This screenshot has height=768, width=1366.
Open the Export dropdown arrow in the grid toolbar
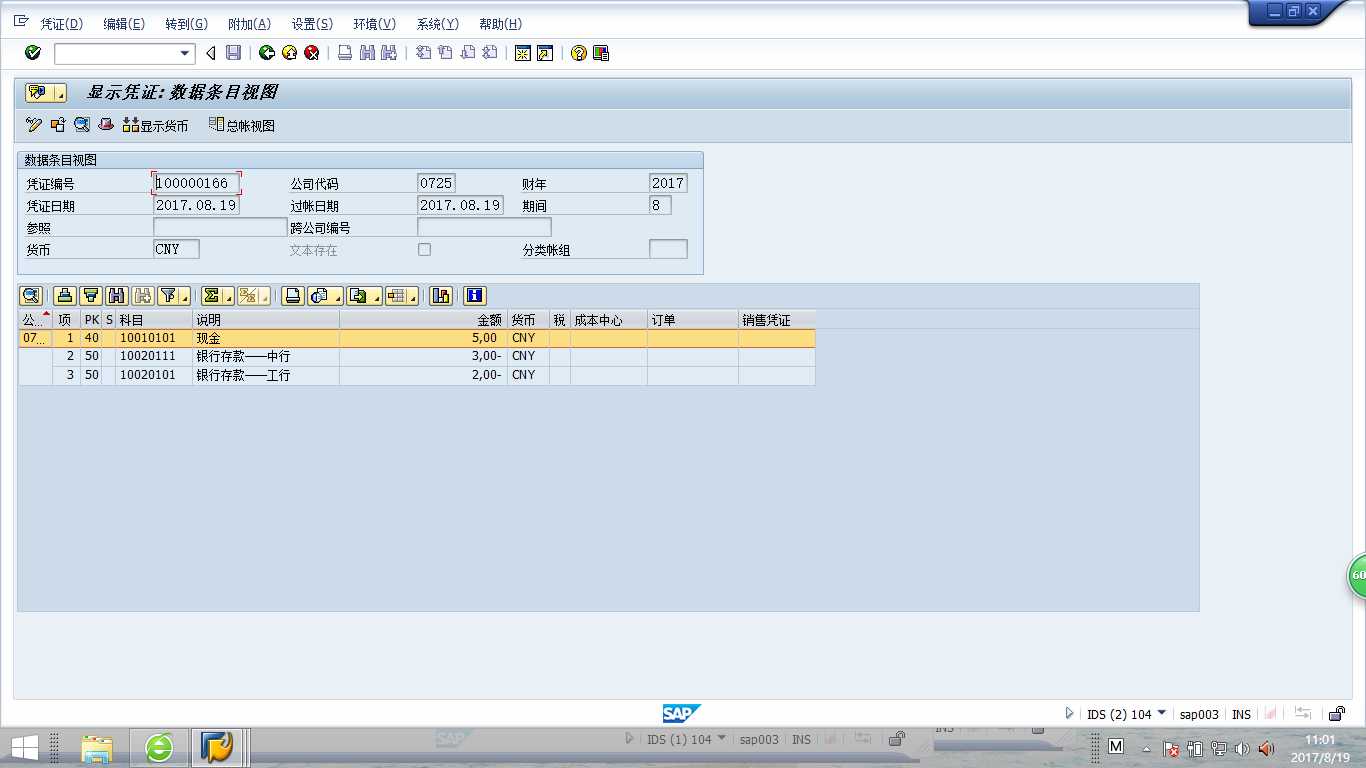[x=376, y=296]
